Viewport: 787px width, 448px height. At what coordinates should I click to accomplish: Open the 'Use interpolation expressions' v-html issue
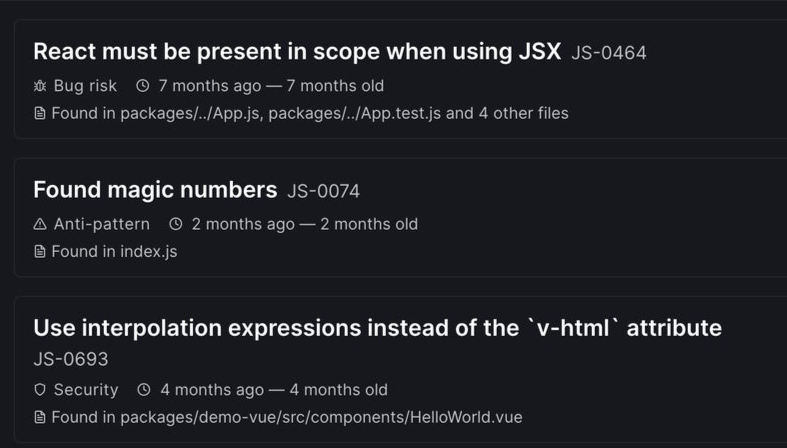click(x=377, y=328)
